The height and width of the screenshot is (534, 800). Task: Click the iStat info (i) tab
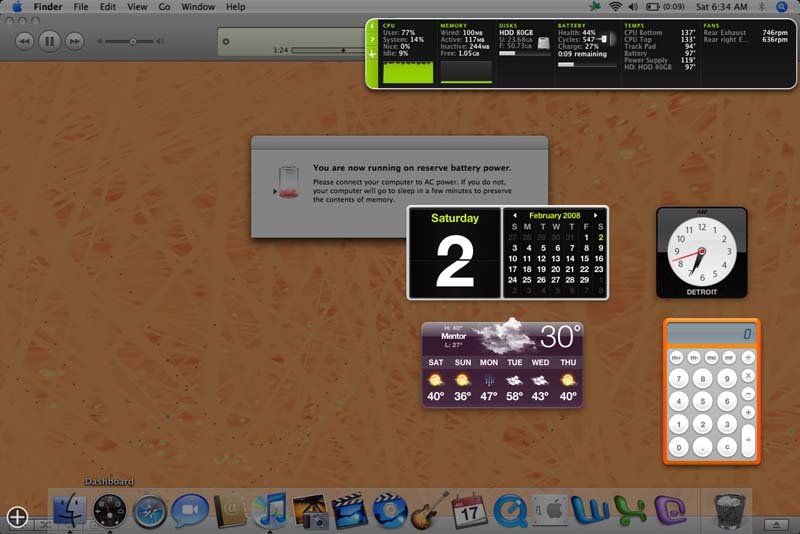pos(372,26)
